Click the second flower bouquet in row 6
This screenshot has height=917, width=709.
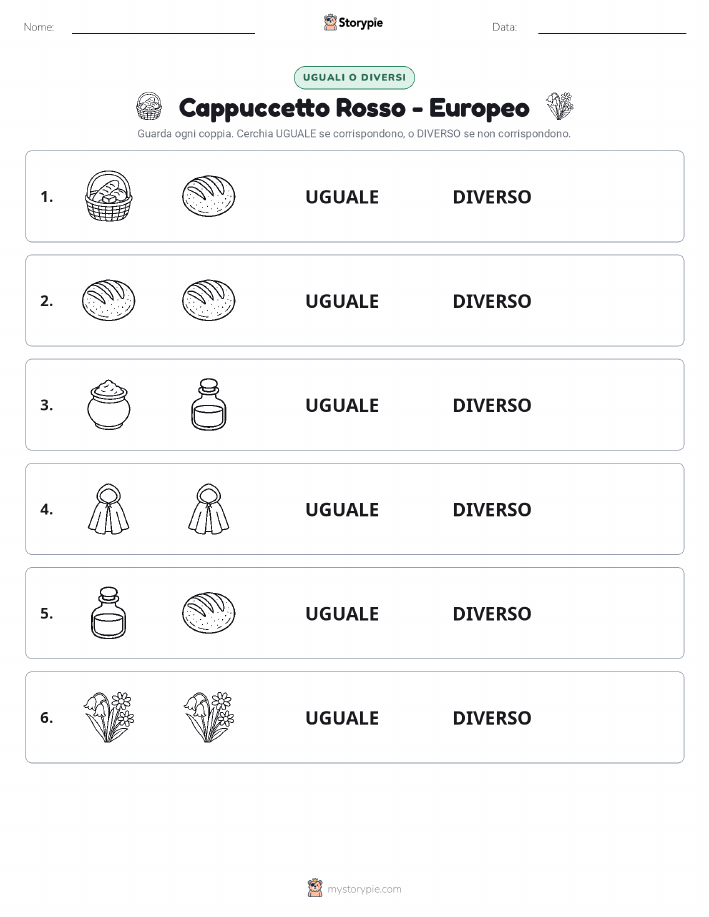click(x=208, y=717)
